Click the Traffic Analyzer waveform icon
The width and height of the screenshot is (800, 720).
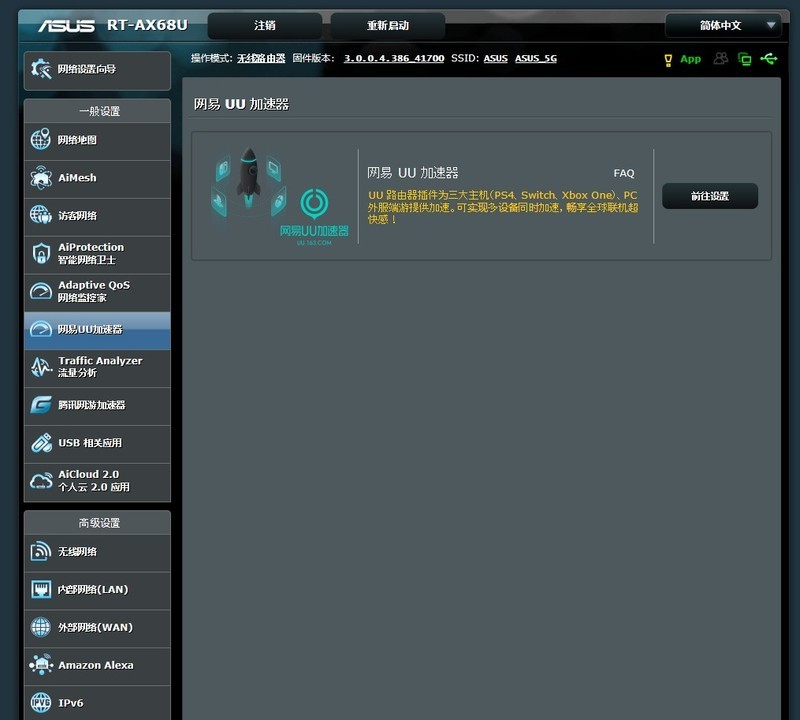pyautogui.click(x=41, y=367)
